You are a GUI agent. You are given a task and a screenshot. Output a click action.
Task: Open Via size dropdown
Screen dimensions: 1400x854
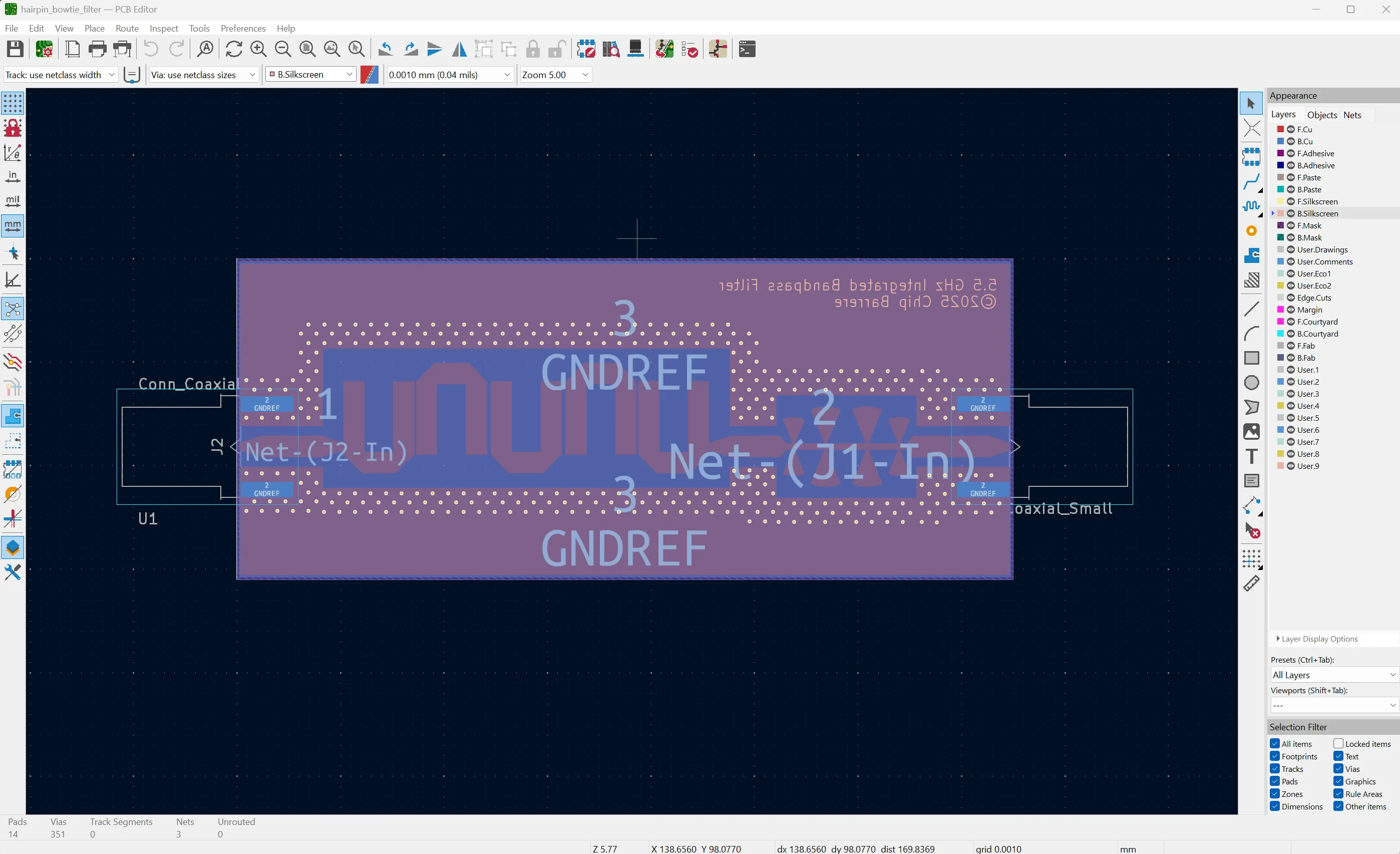(x=203, y=75)
